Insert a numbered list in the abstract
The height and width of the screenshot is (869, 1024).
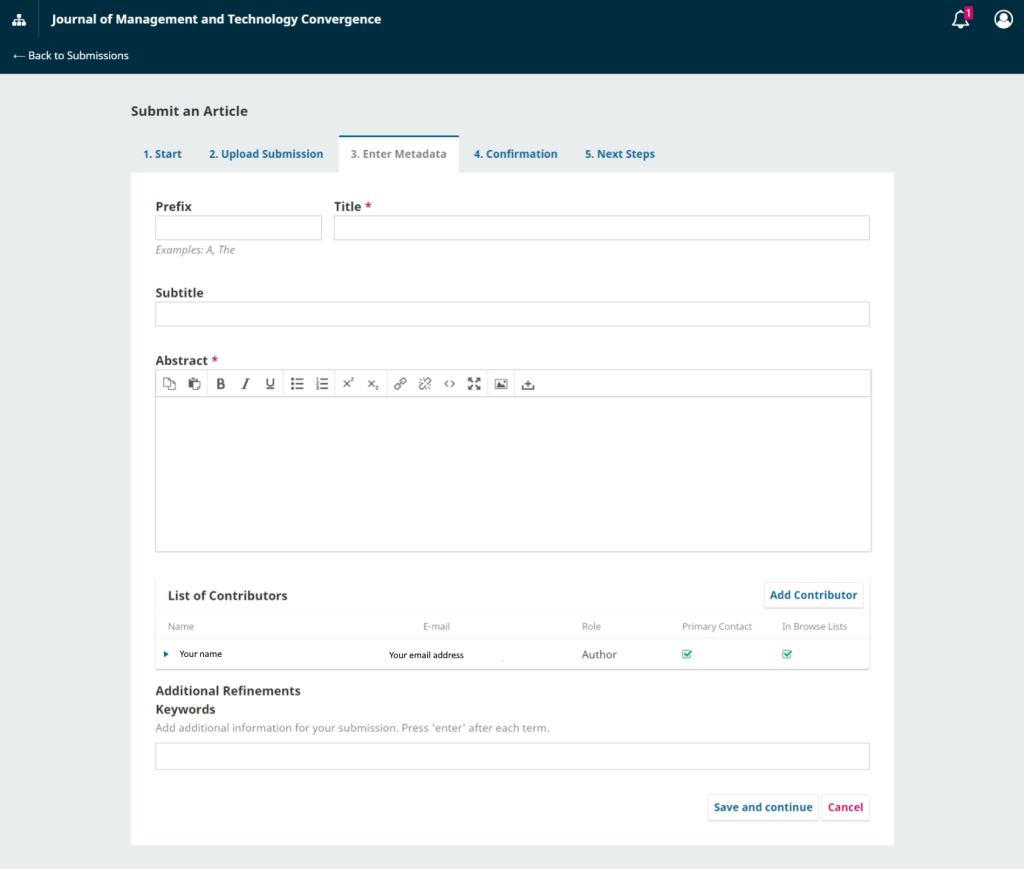(x=322, y=384)
